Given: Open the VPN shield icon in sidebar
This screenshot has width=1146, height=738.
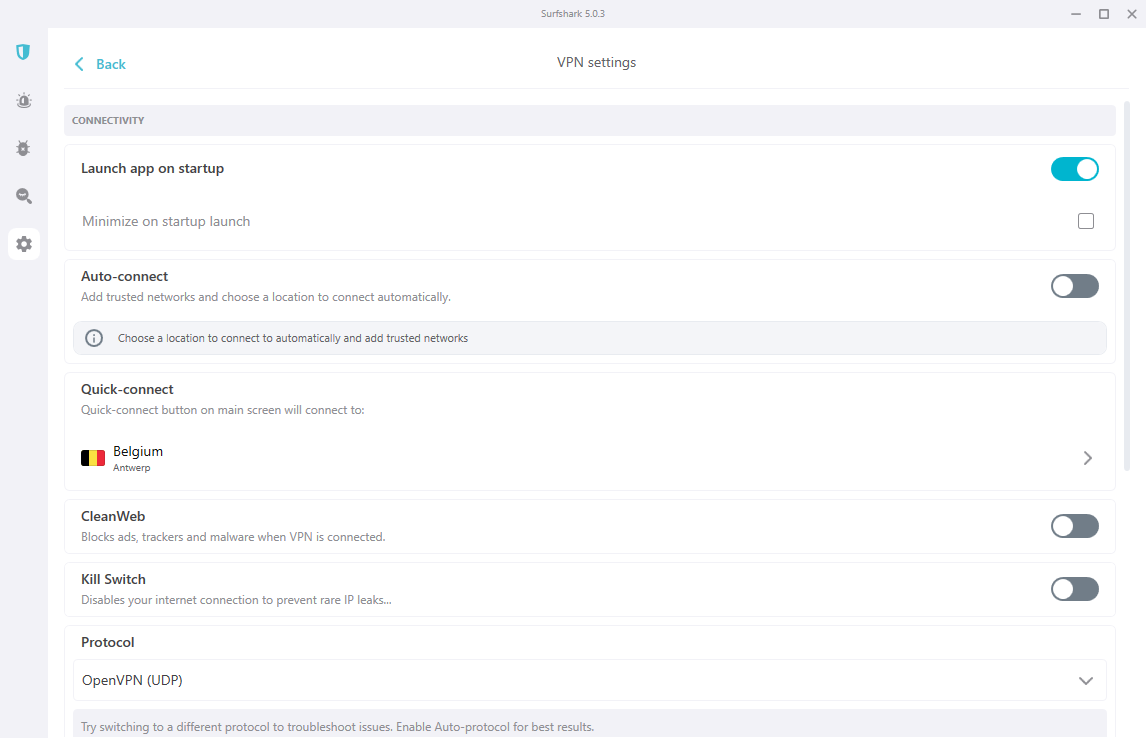Looking at the screenshot, I should point(23,52).
